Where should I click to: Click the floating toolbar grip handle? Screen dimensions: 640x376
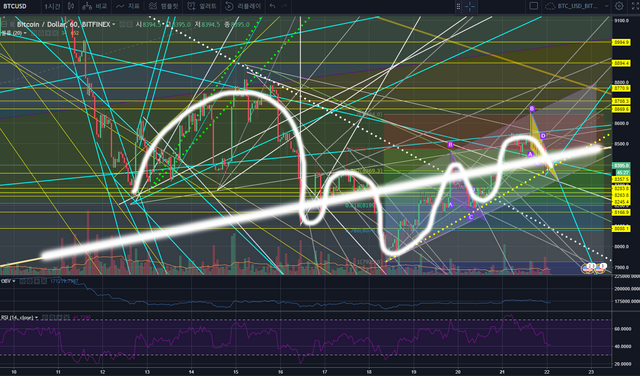tap(458, 6)
